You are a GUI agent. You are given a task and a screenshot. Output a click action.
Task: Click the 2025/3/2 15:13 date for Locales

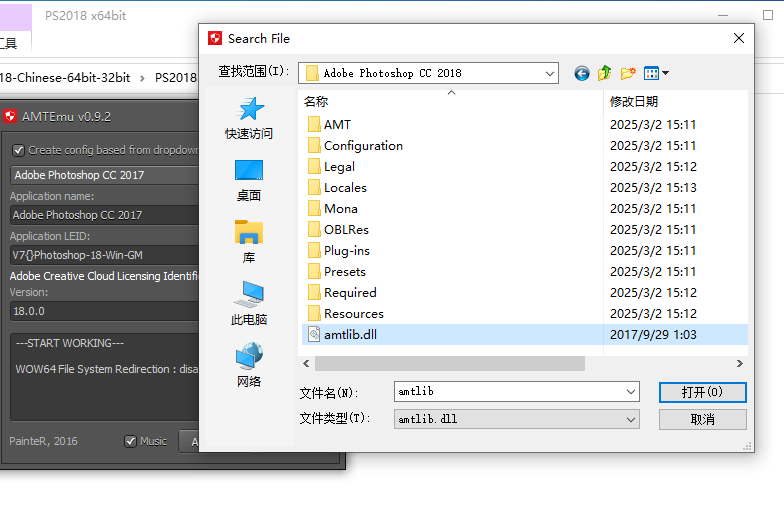point(653,188)
